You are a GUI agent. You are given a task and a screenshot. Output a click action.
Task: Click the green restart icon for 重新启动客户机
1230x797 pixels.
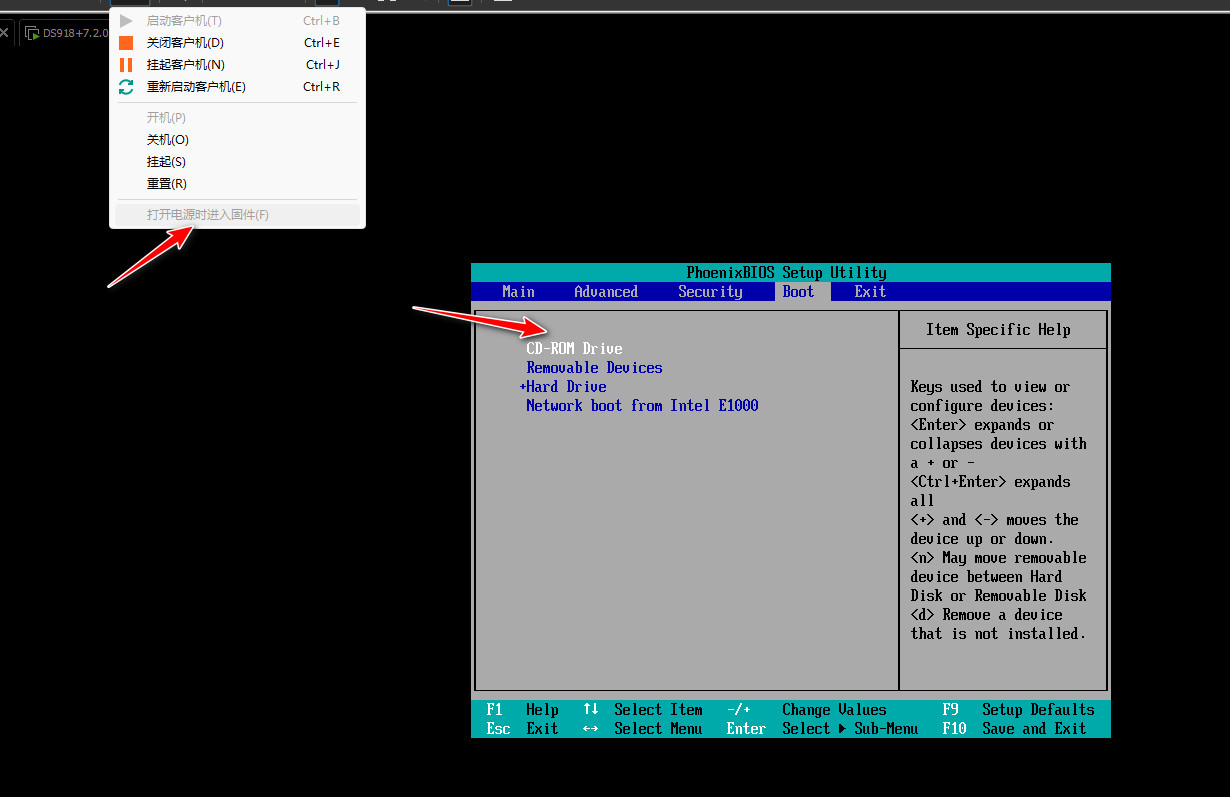[126, 87]
